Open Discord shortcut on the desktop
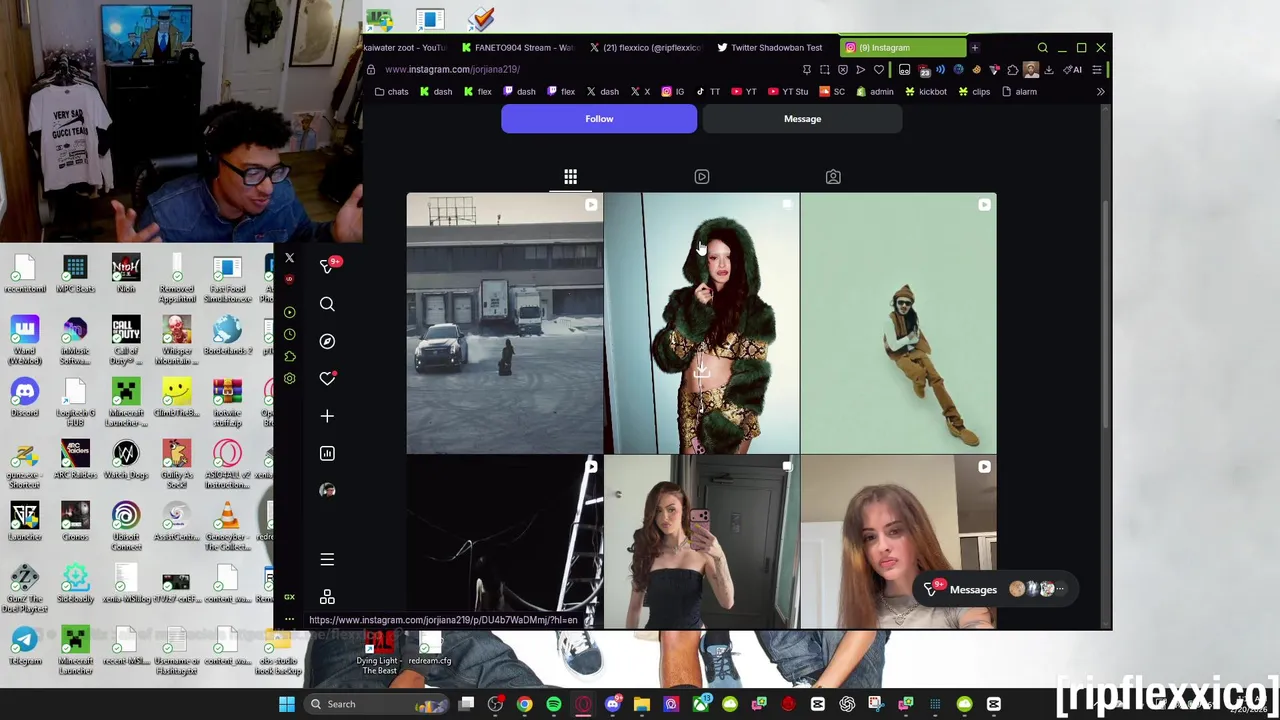Viewport: 1280px width, 720px height. [25, 398]
